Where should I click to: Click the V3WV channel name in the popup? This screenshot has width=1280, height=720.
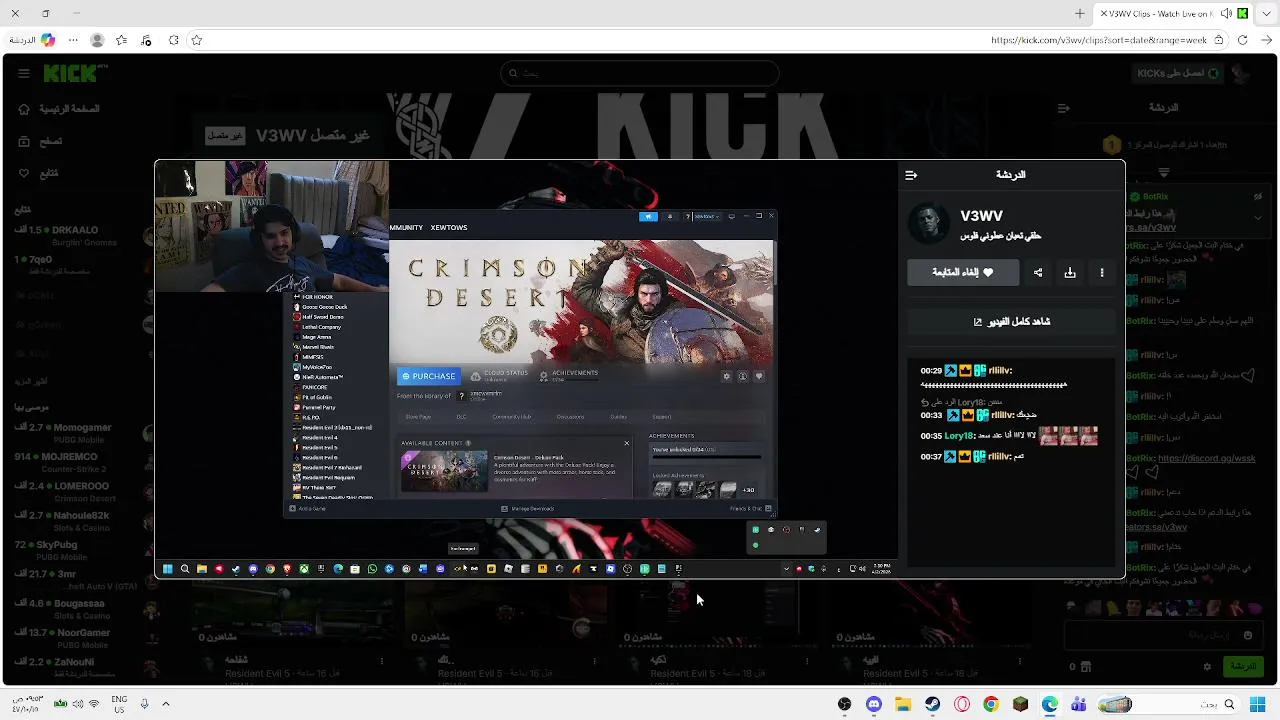(981, 216)
